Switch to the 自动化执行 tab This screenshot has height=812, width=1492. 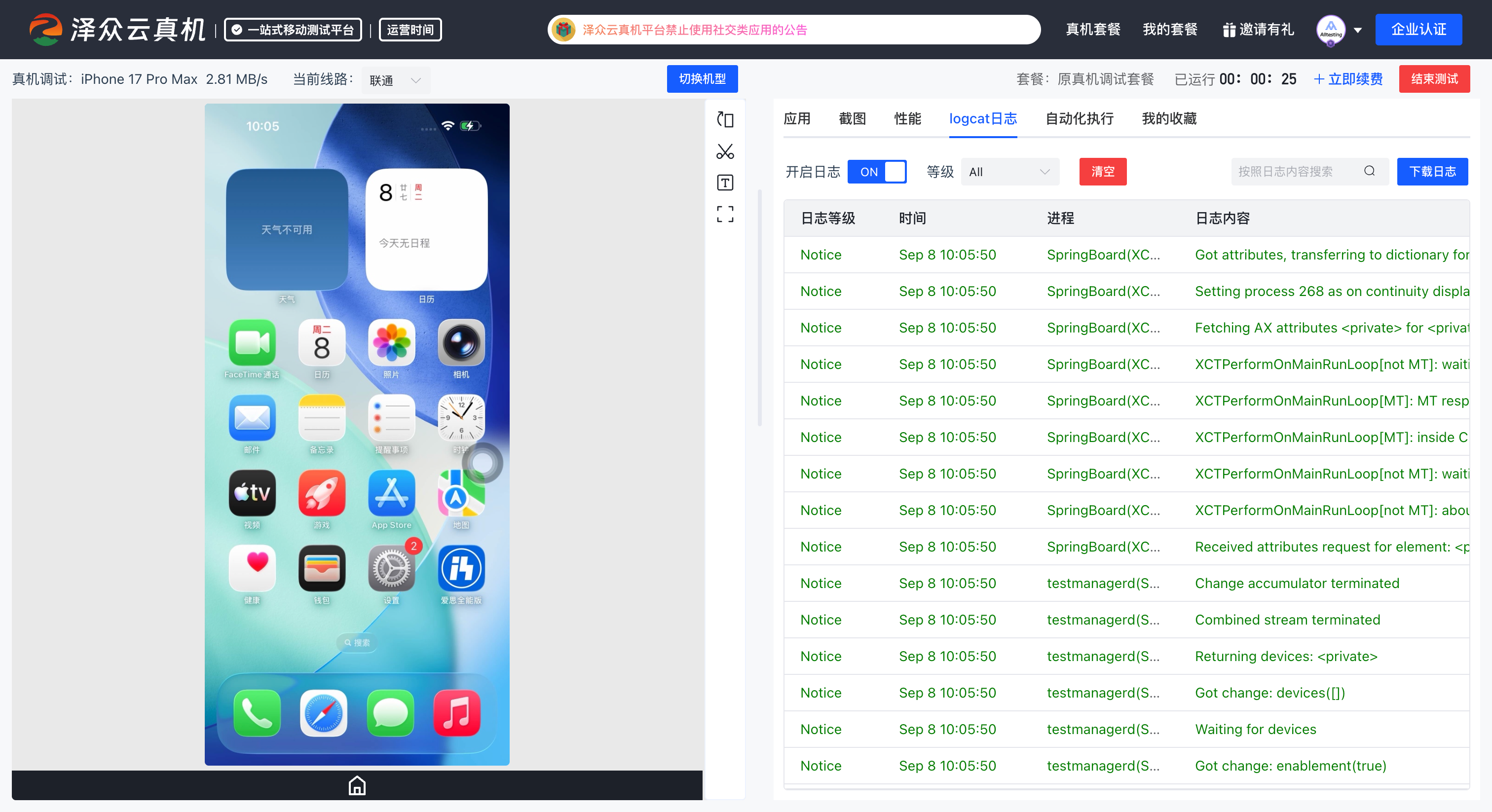point(1079,119)
